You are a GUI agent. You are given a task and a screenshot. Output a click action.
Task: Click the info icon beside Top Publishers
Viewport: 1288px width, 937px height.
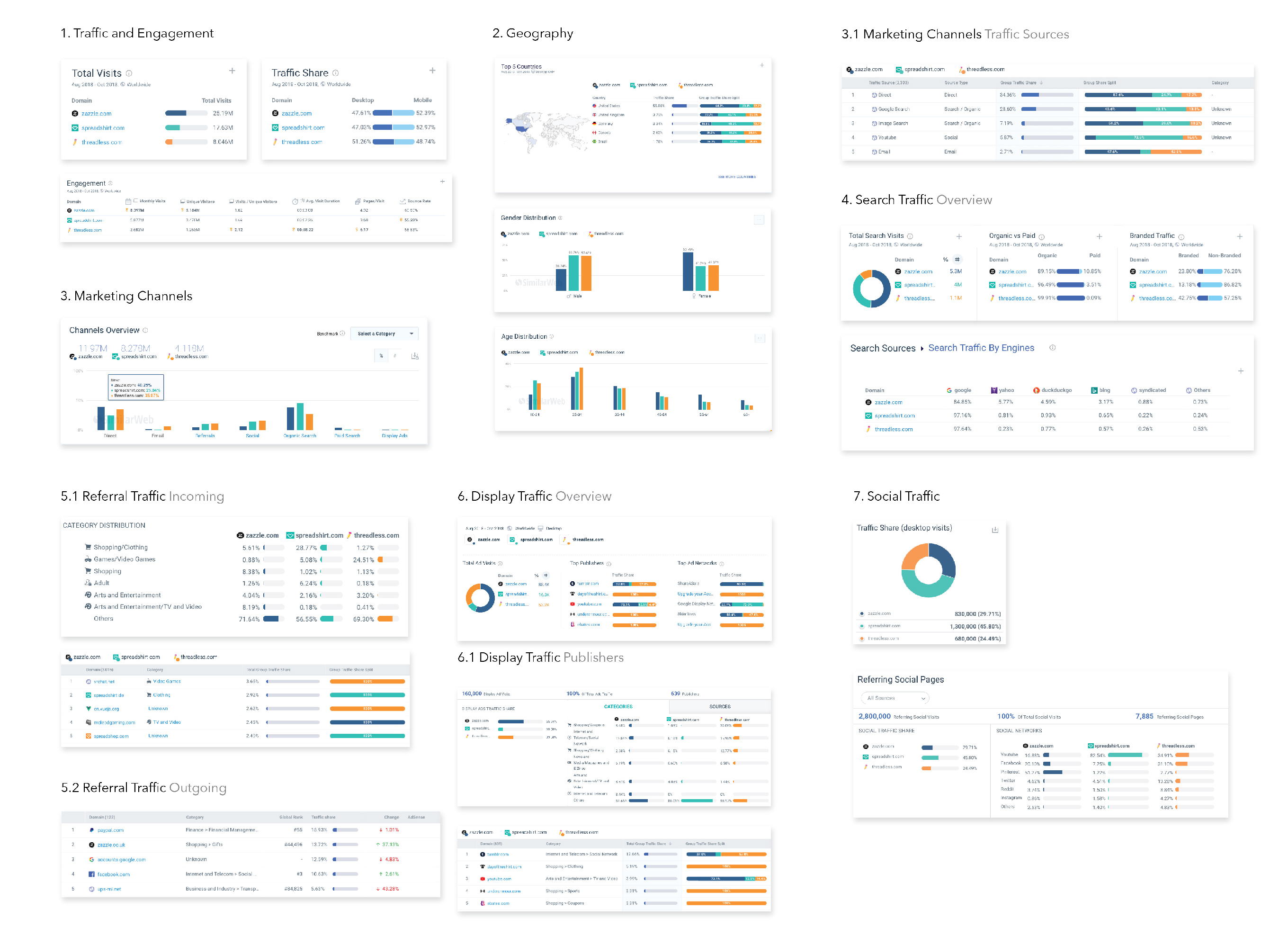pos(609,564)
